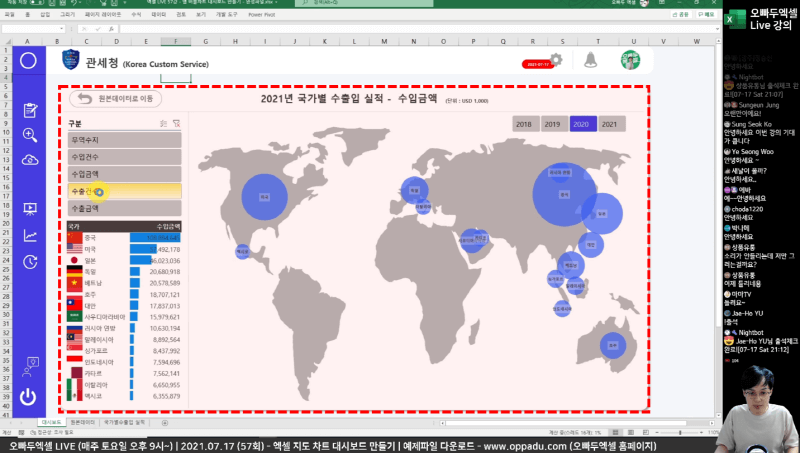Screen dimensions: 800x453
Task: Toggle multi-select on the 구분 slicer
Action: pyautogui.click(x=163, y=123)
